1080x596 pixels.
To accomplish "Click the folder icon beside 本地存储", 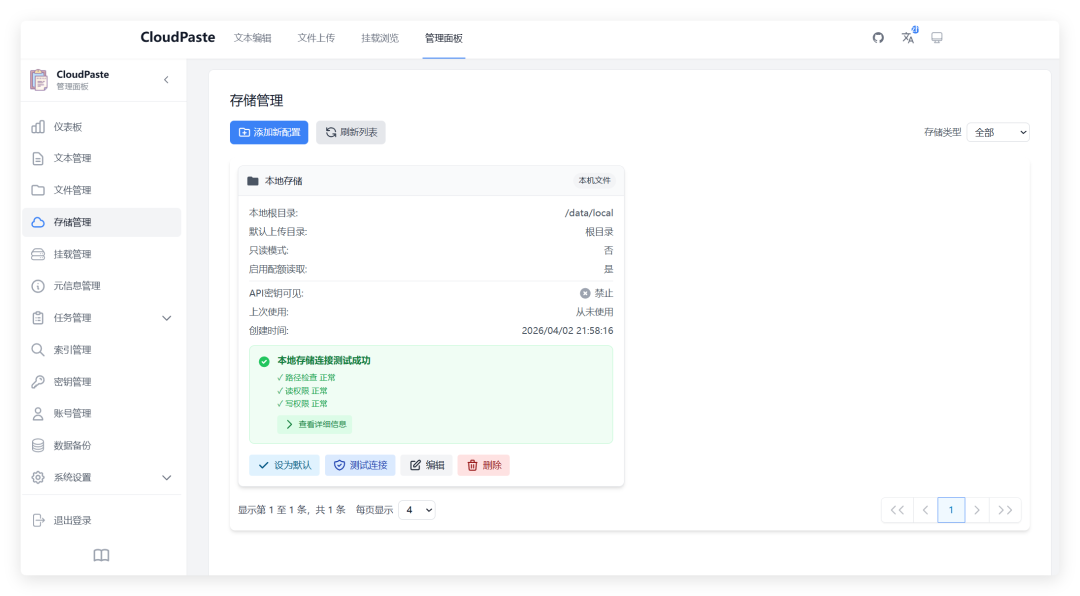I will [253, 181].
